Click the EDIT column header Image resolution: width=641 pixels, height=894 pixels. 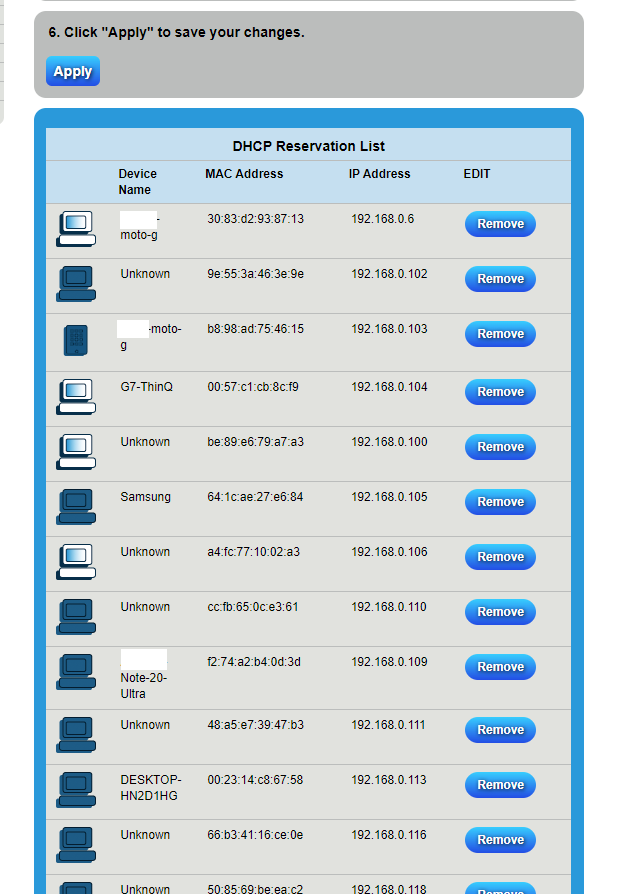477,174
